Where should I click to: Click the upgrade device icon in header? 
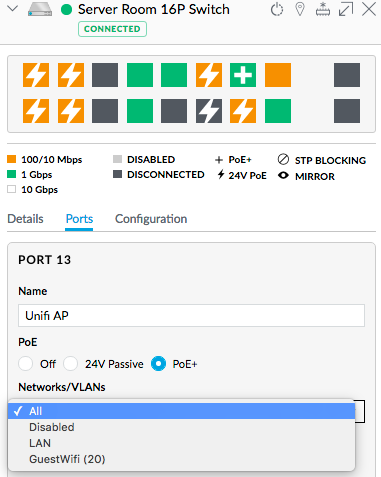(x=323, y=9)
